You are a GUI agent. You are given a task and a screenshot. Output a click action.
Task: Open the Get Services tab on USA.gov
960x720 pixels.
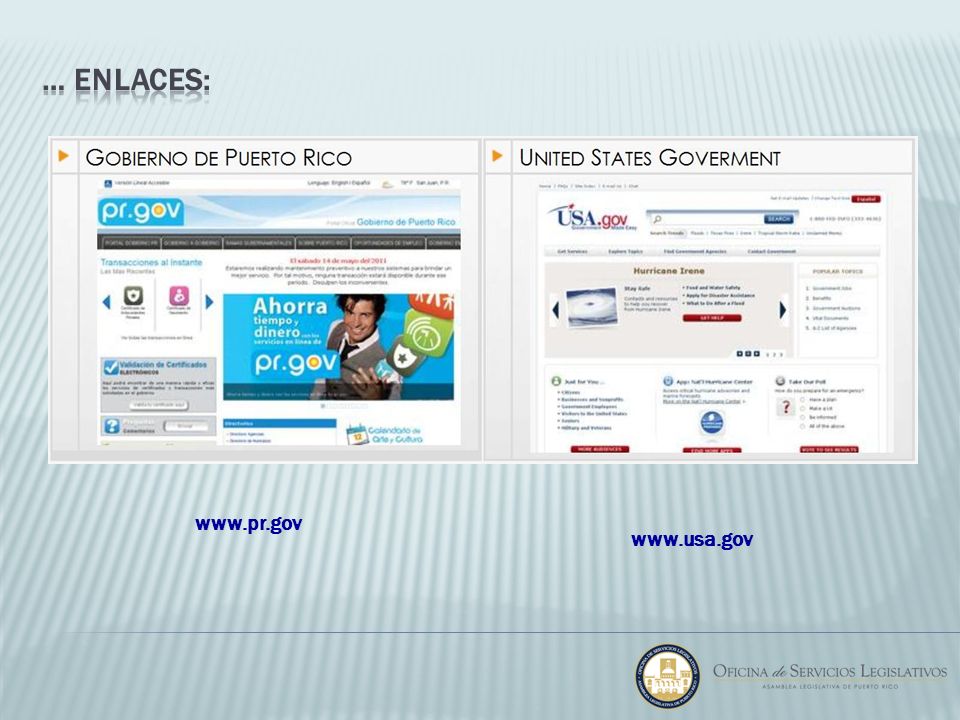(x=572, y=252)
